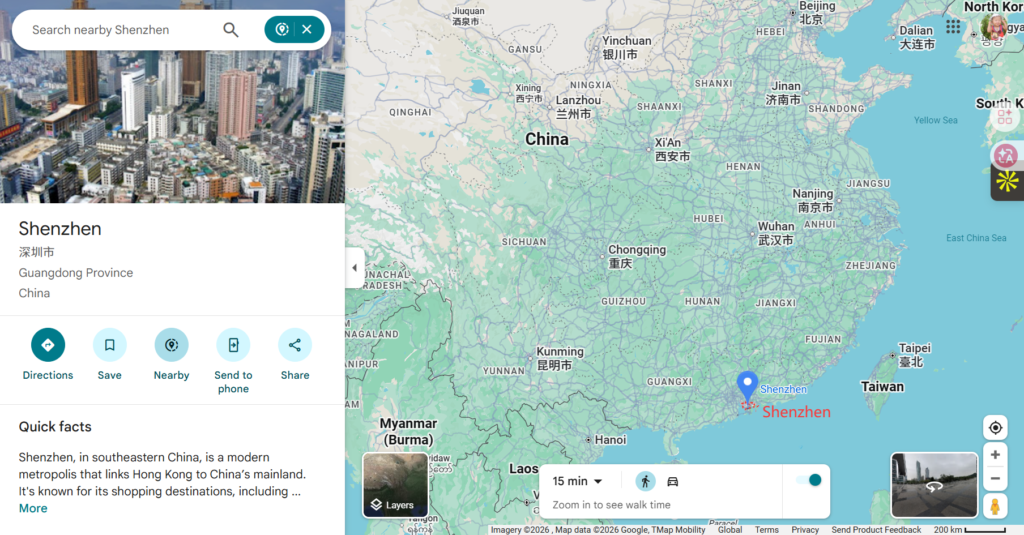The image size is (1024, 535).
Task: Open the Google apps grid
Action: [953, 27]
